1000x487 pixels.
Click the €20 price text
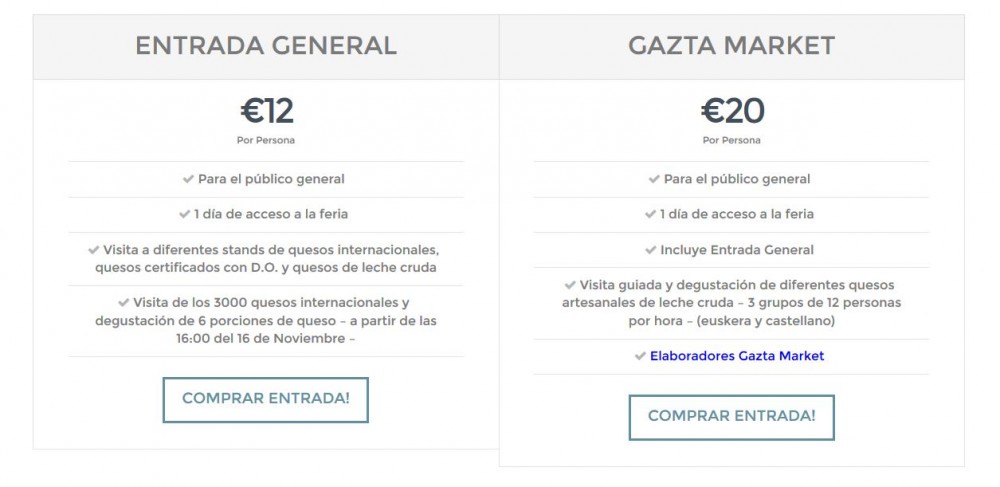(732, 112)
